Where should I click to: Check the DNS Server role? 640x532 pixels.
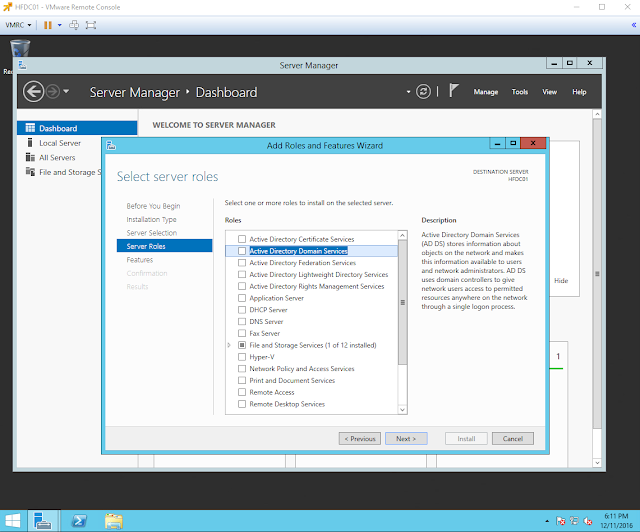pos(242,321)
